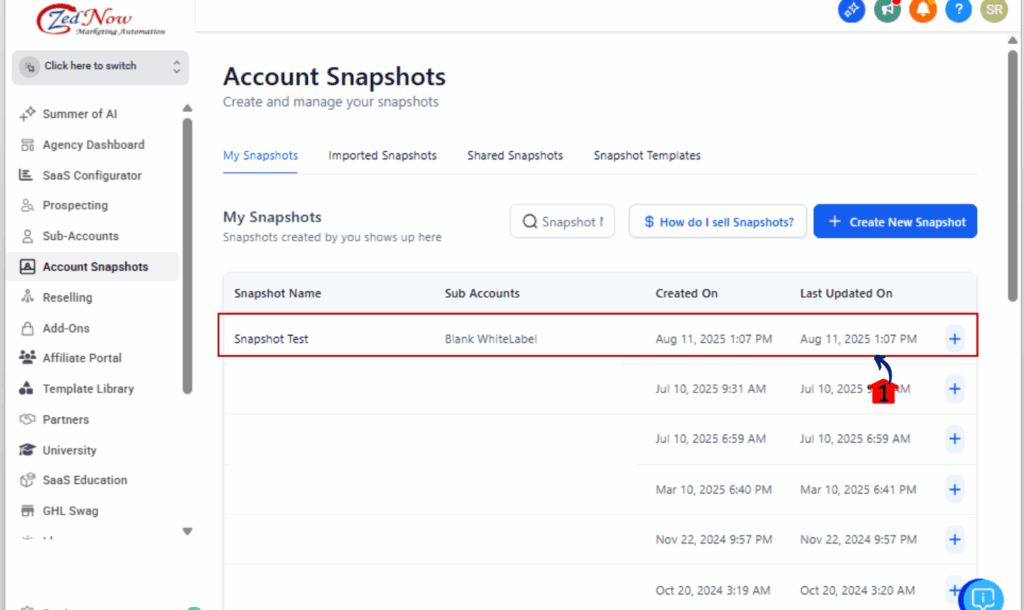
Task: Click the SaaS Education box icon
Action: (27, 480)
